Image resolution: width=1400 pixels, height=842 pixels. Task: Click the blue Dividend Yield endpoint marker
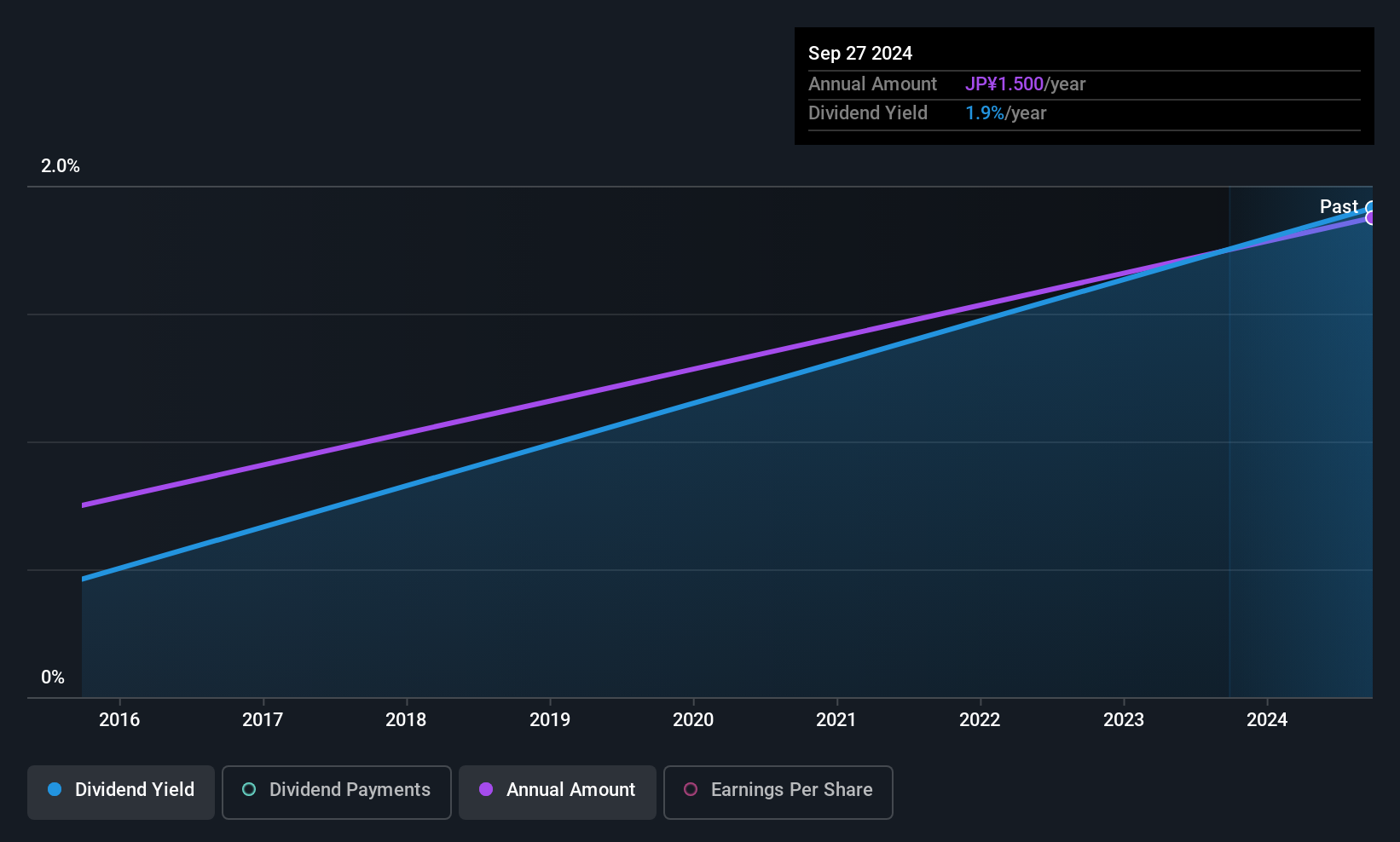(x=1371, y=208)
